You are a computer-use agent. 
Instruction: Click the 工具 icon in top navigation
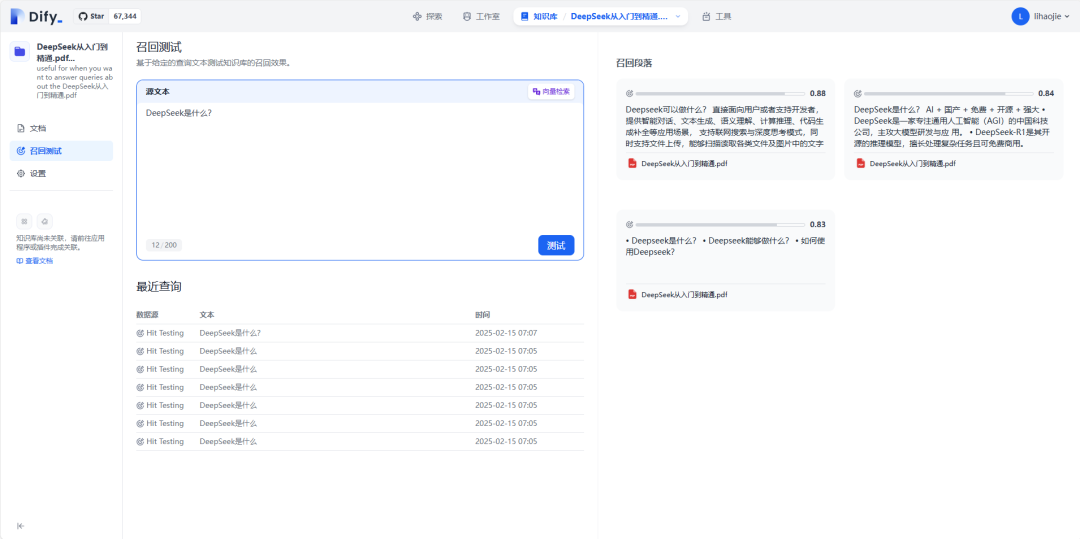click(706, 17)
